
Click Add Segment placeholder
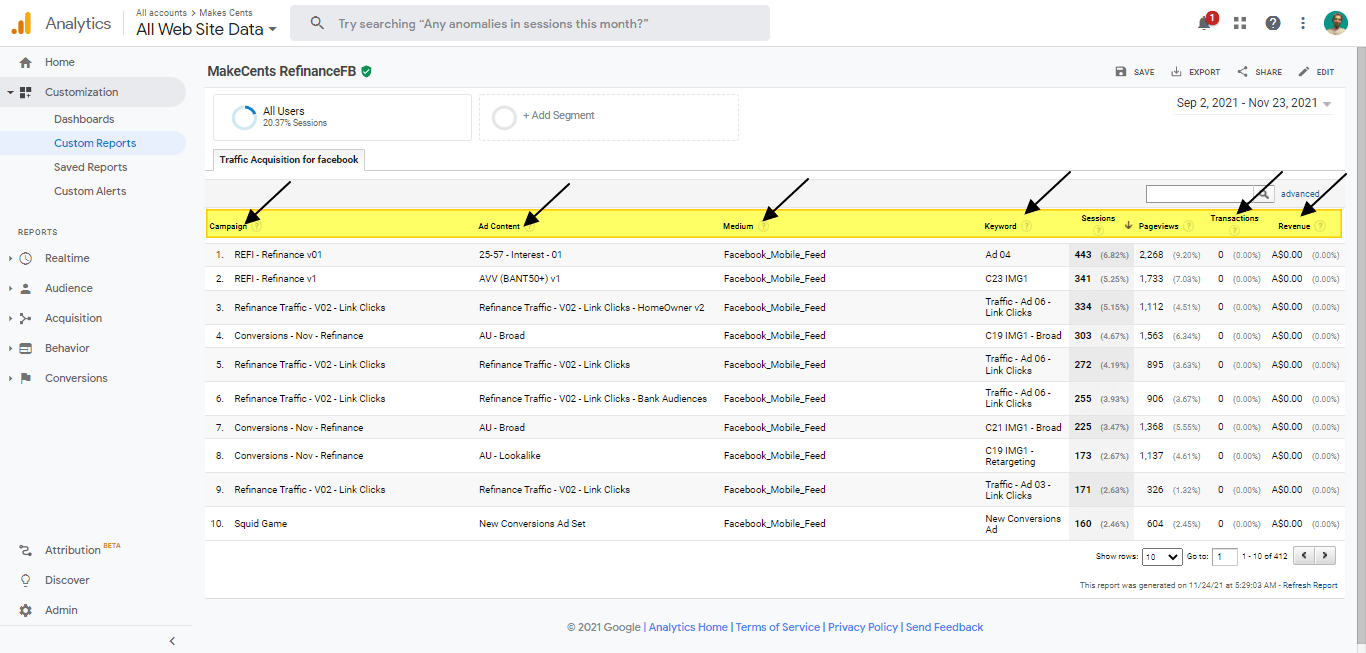click(609, 117)
